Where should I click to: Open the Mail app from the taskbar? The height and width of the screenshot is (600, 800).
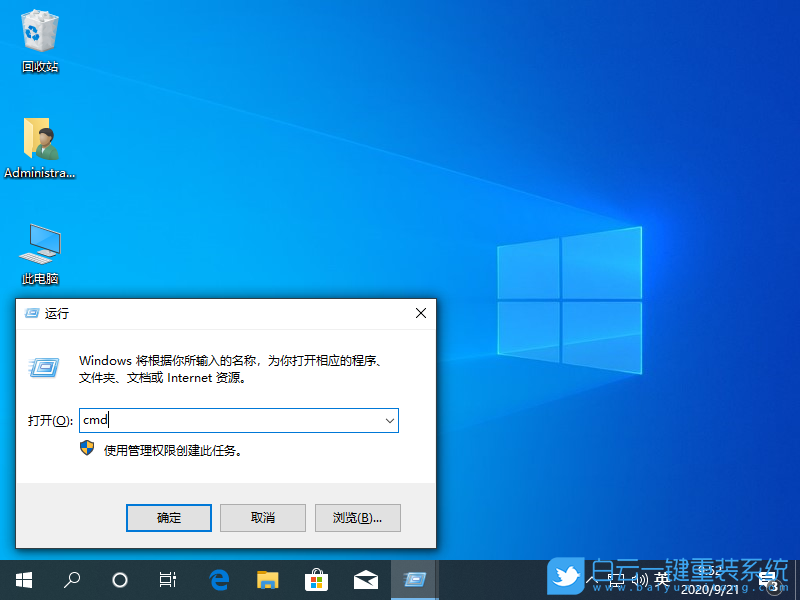click(365, 579)
